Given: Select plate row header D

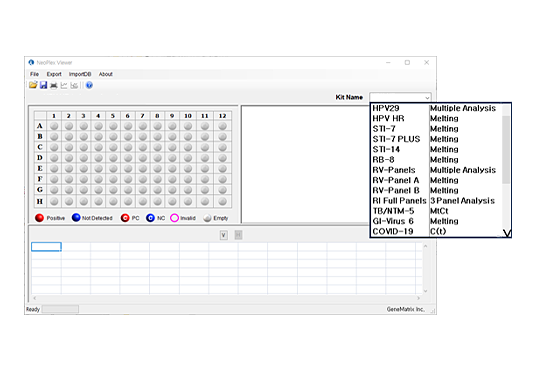Looking at the screenshot, I should tap(40, 158).
